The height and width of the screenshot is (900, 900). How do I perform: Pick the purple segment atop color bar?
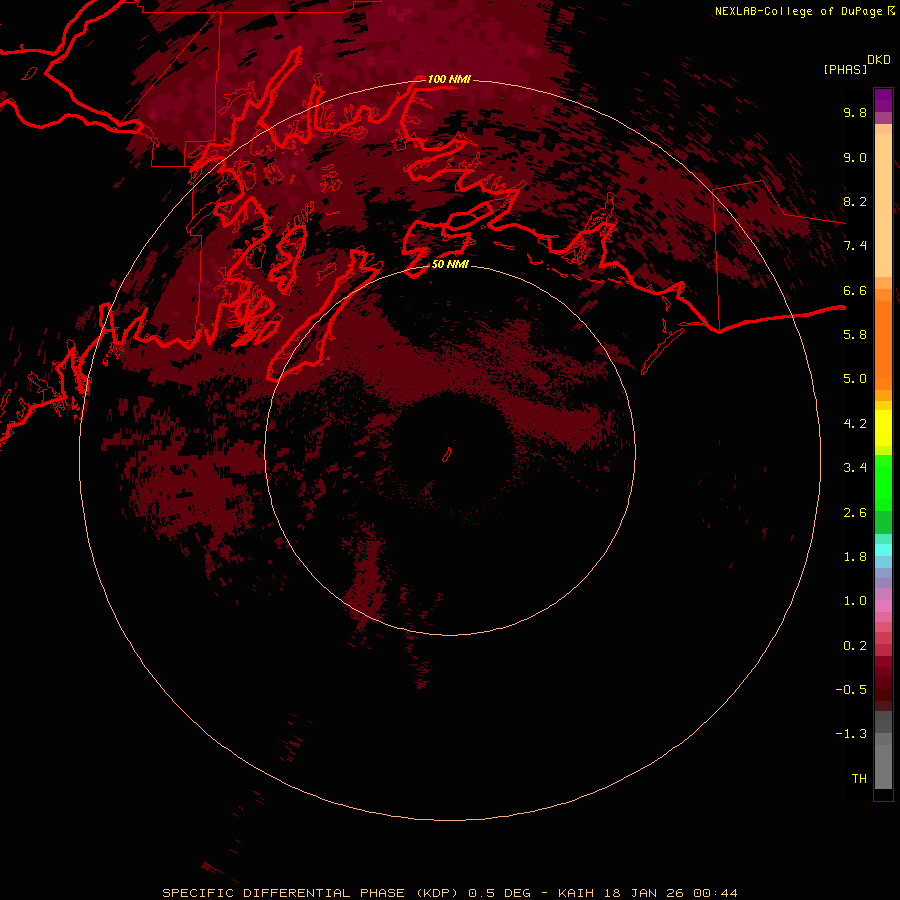pyautogui.click(x=883, y=100)
